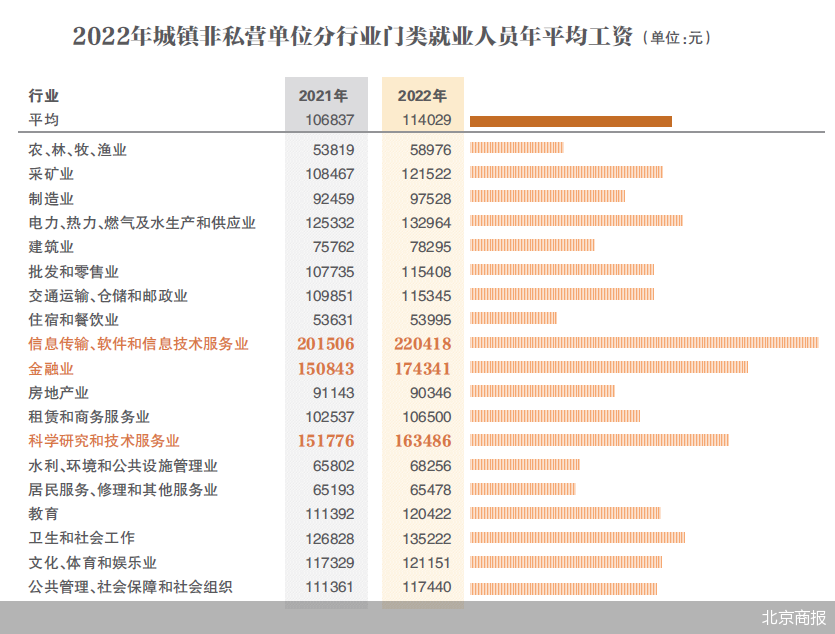Click the striped bar for 住宿和餐饮业
Viewport: 835px width, 634px height.
tap(513, 319)
